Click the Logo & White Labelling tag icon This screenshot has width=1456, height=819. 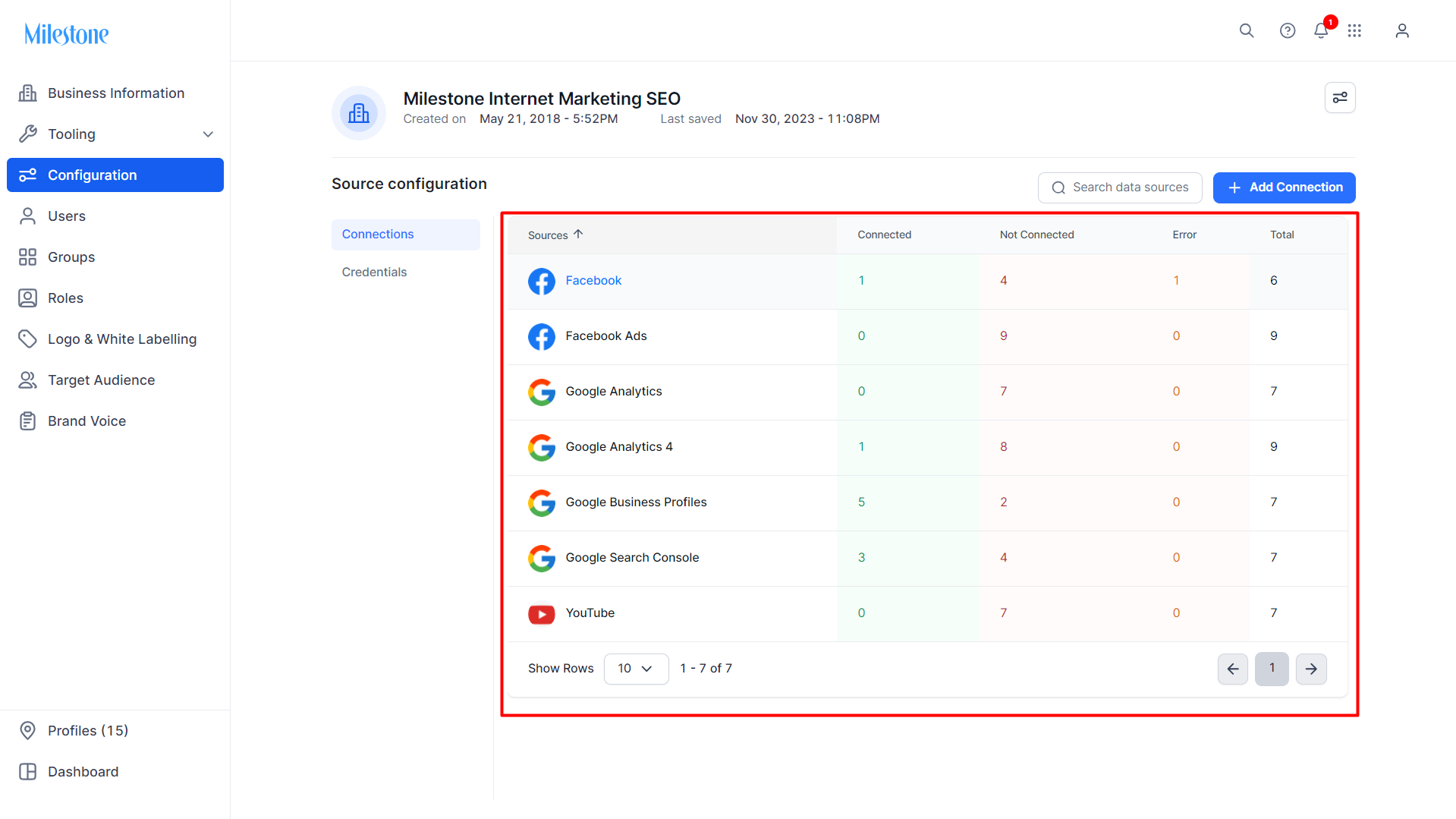coord(28,339)
